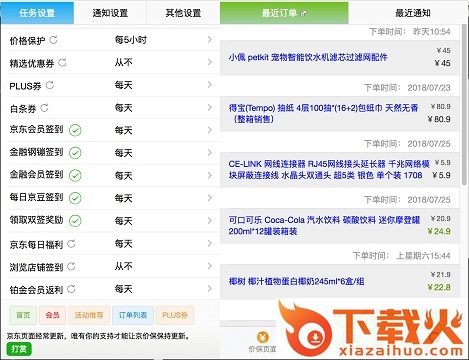Switch to 通知设置 tab
469x360 pixels.
tap(110, 13)
